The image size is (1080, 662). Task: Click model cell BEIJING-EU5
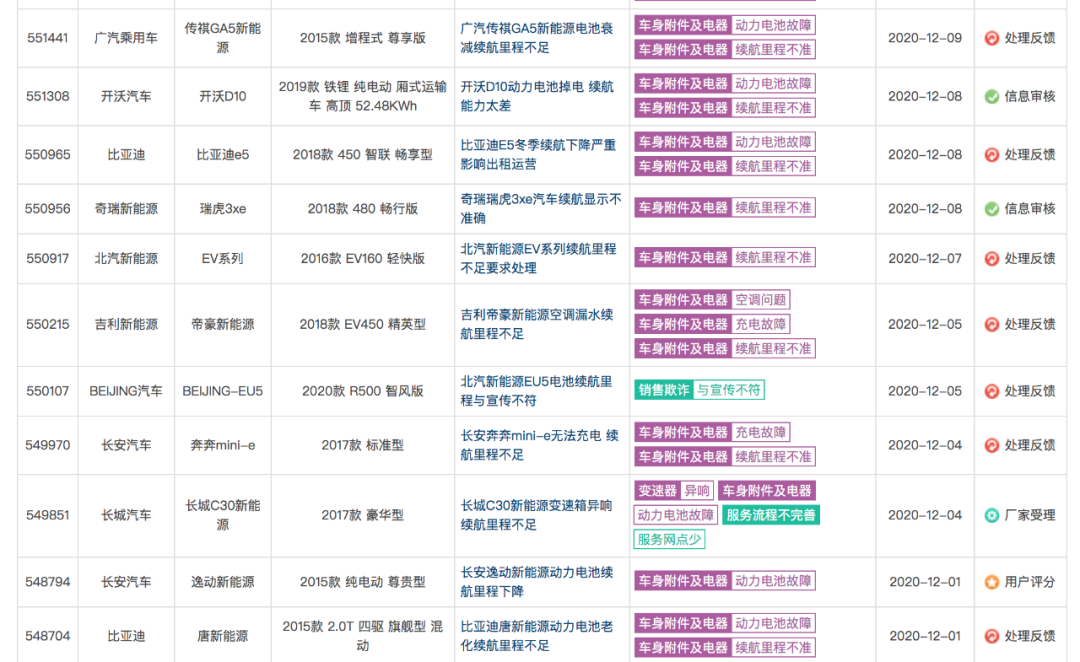click(x=222, y=391)
